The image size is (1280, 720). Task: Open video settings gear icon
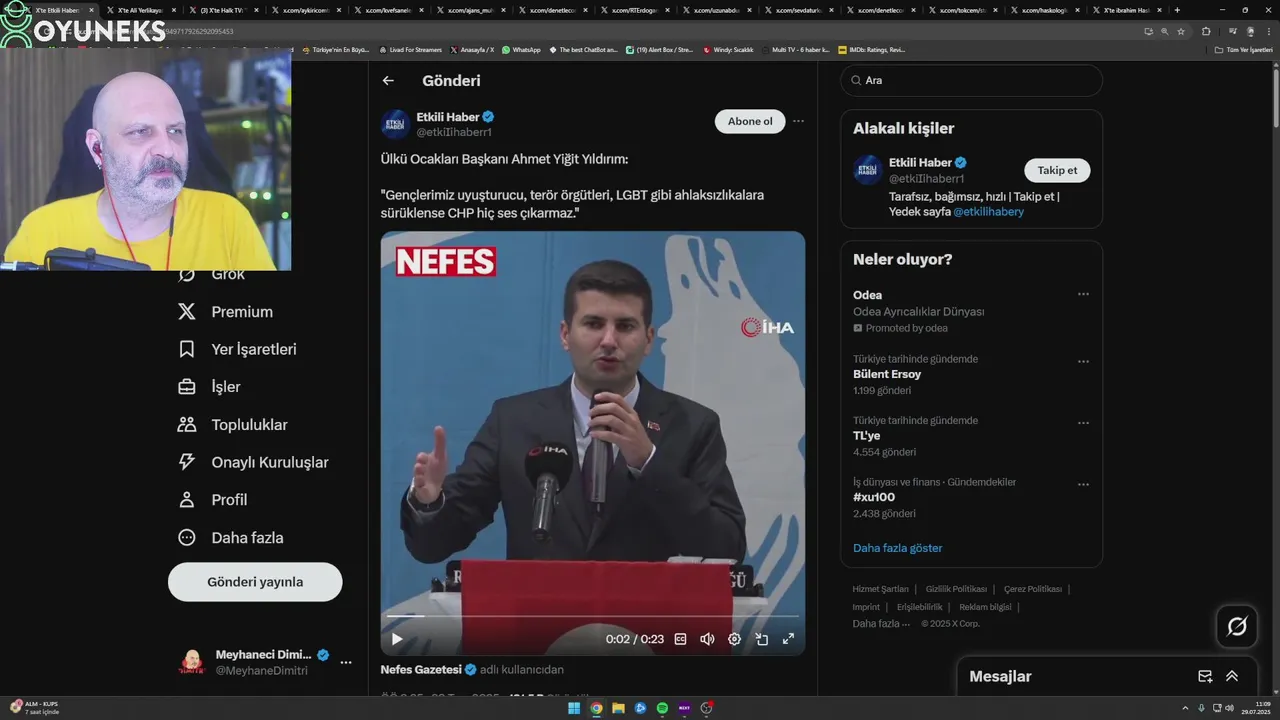(735, 639)
